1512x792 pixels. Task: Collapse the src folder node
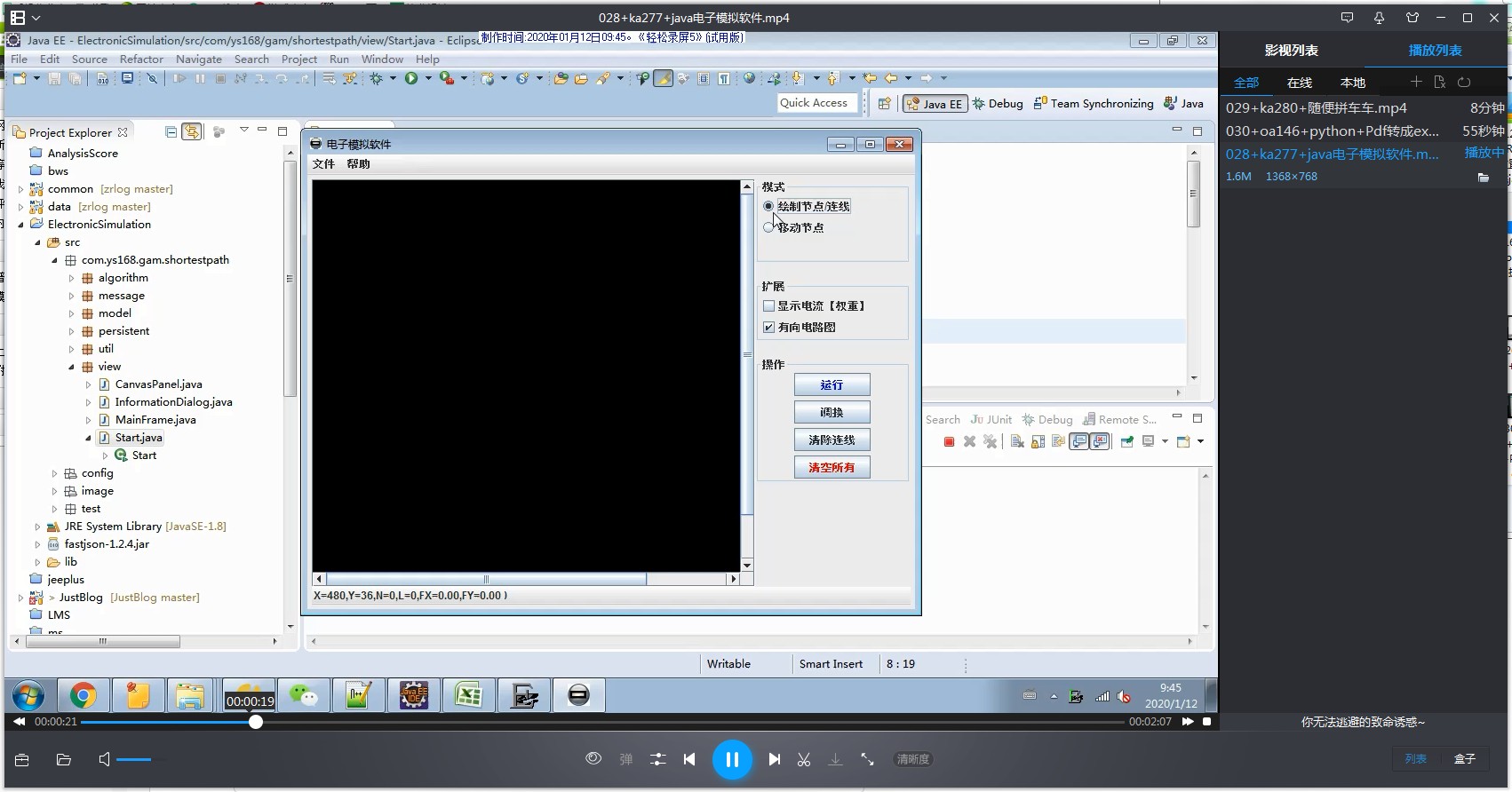(x=37, y=242)
